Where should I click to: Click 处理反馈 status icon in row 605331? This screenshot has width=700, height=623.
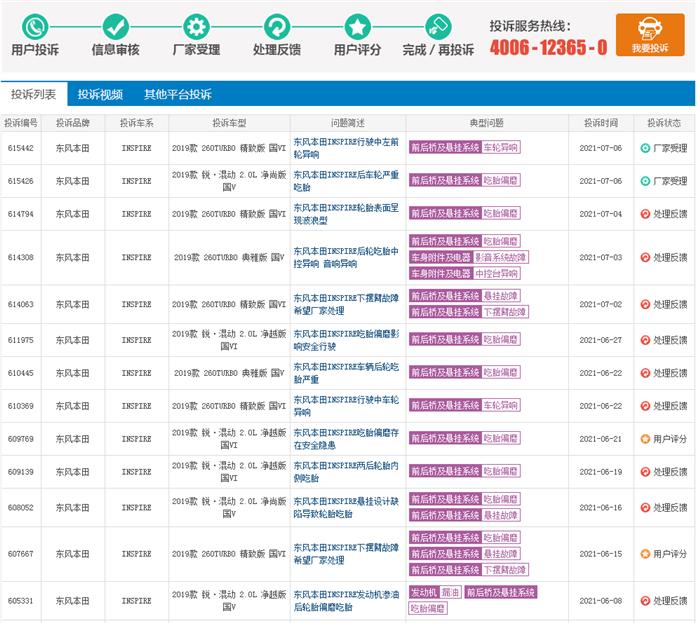pyautogui.click(x=645, y=601)
